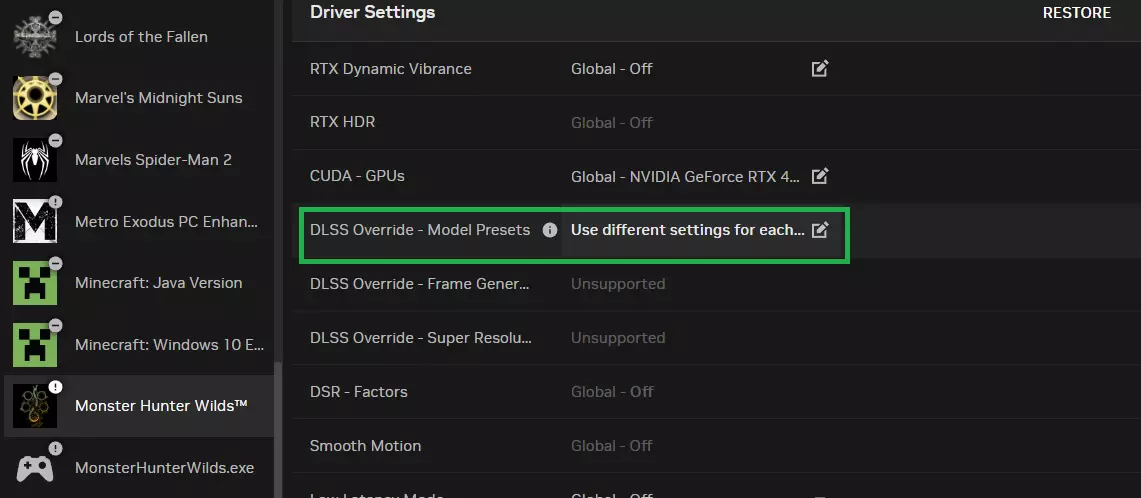Click alert badge on Metro Exodus

(x=56, y=202)
